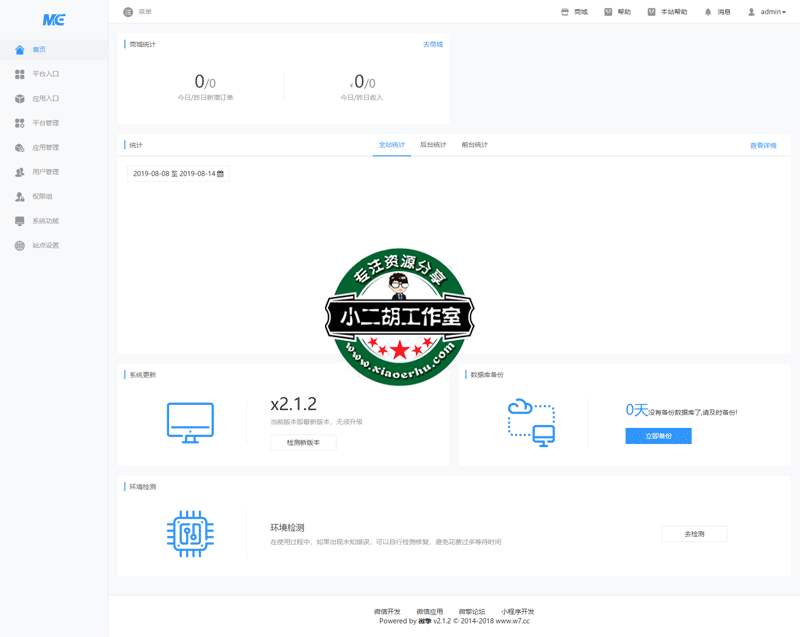Click the 0天 backup days text
Viewport: 800px width, 637px height.
637,410
